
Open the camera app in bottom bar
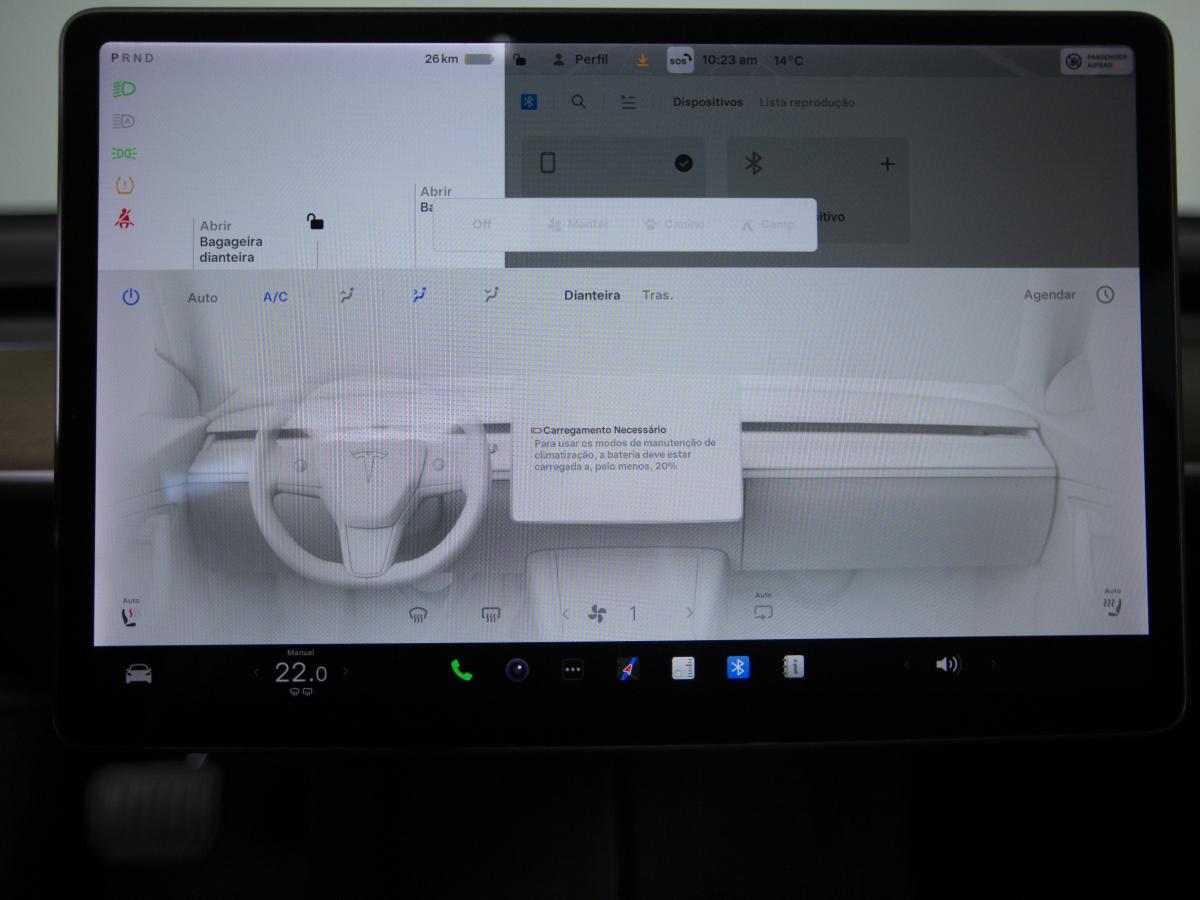pyautogui.click(x=517, y=670)
